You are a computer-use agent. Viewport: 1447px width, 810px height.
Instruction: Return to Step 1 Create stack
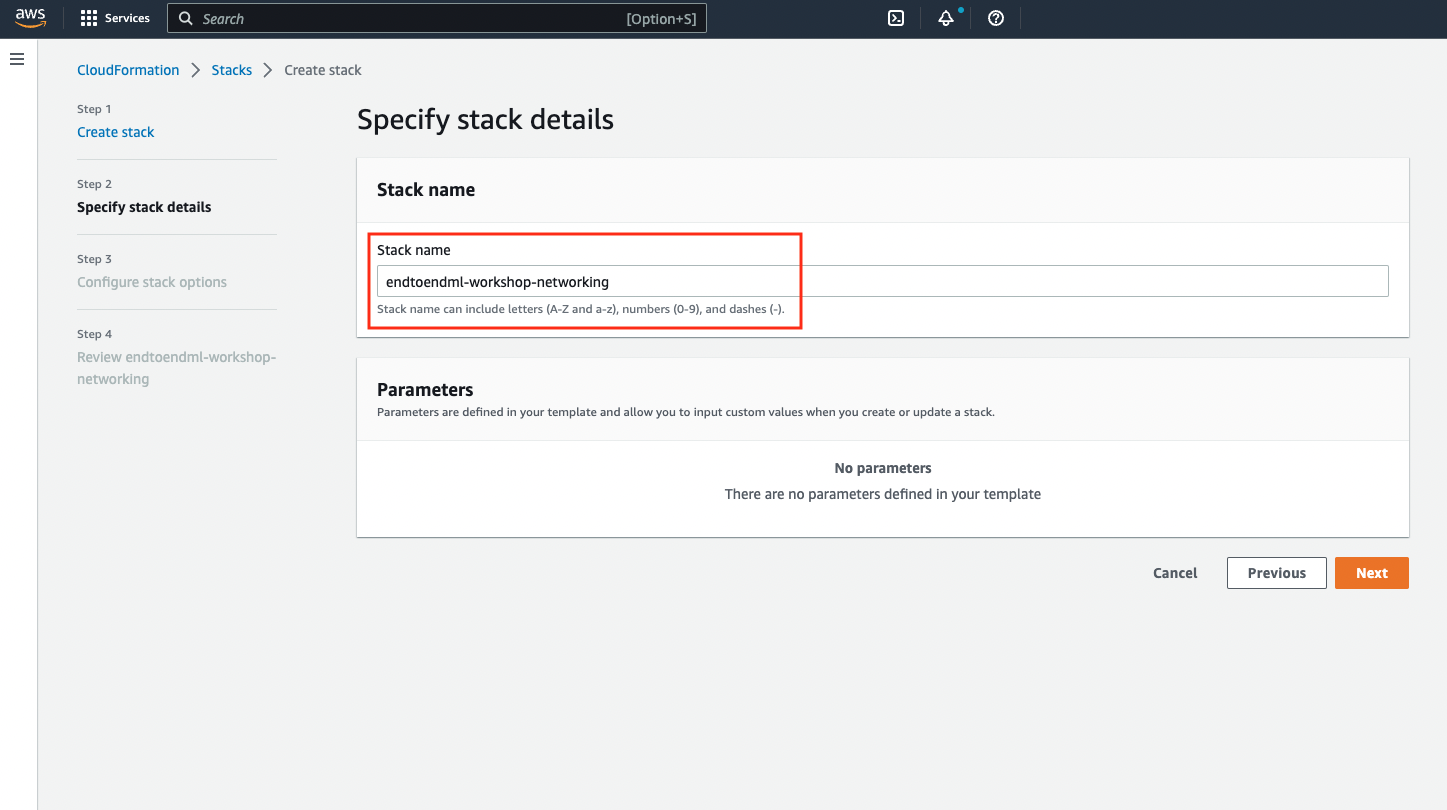pos(116,132)
